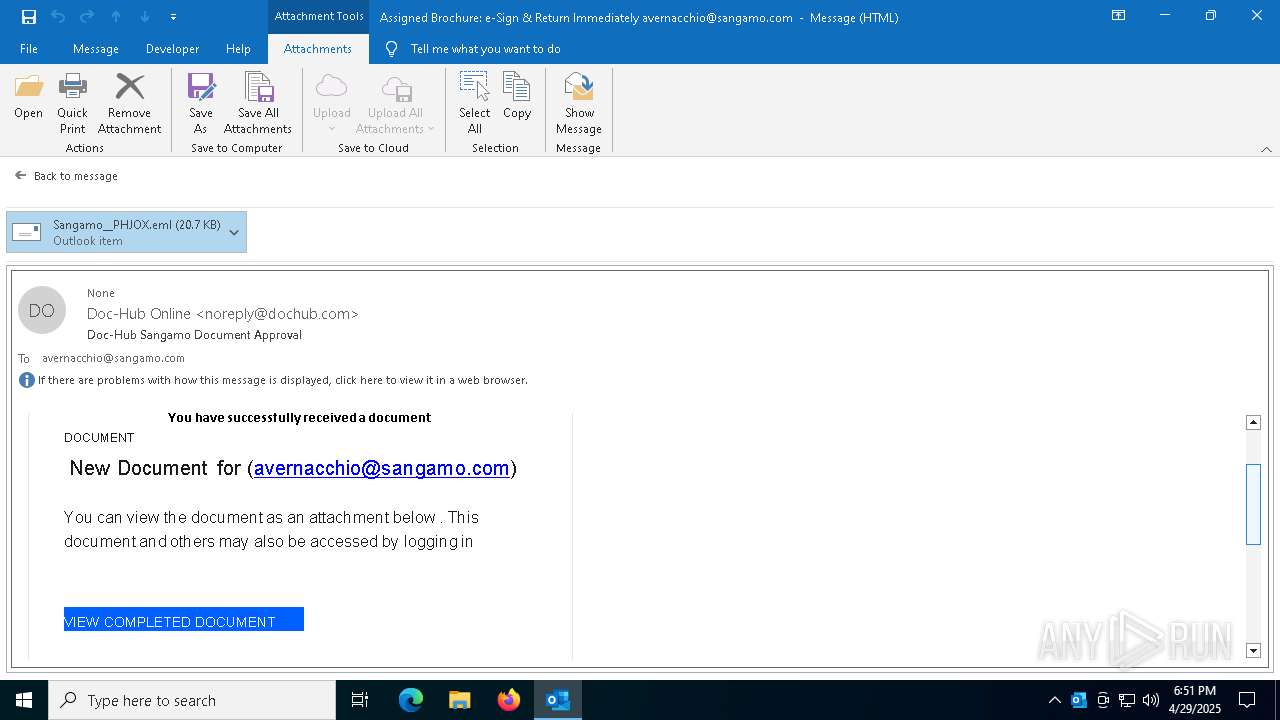The height and width of the screenshot is (720, 1280).
Task: Launch Firefox from the taskbar
Action: point(509,700)
